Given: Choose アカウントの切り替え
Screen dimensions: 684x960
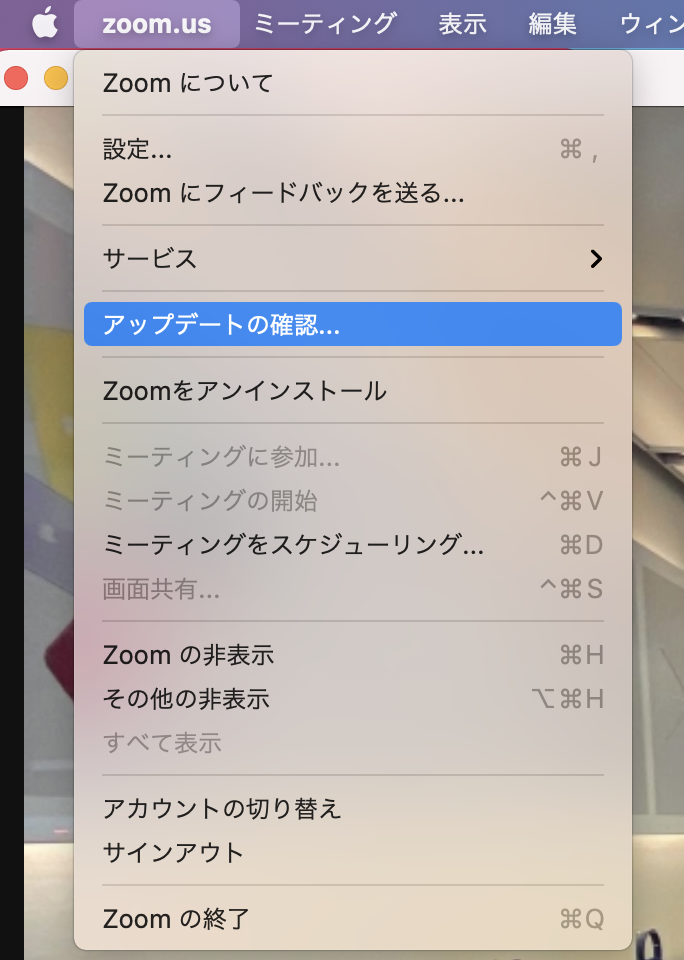Looking at the screenshot, I should [x=353, y=808].
